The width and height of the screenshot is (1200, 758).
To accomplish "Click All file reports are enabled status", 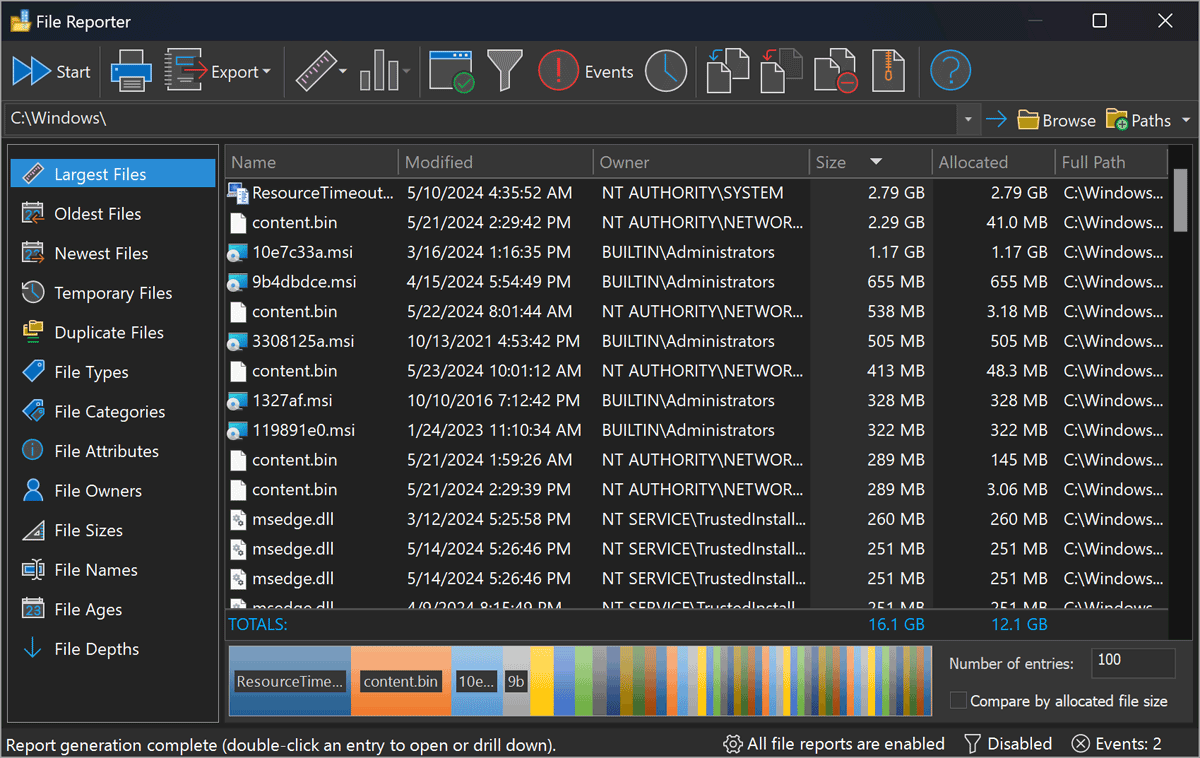I will [834, 744].
